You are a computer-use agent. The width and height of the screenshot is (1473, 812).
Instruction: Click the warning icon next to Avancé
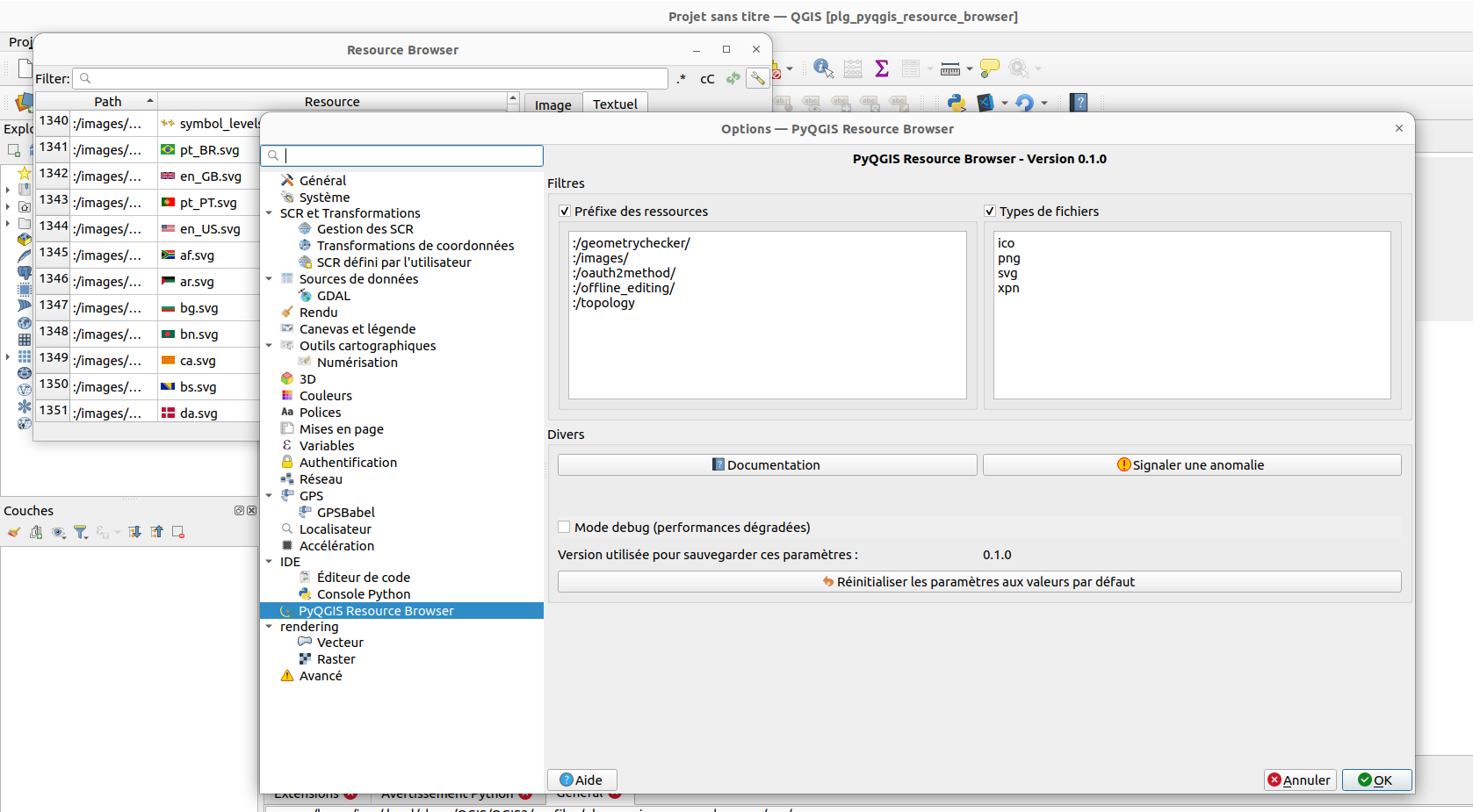coord(286,676)
